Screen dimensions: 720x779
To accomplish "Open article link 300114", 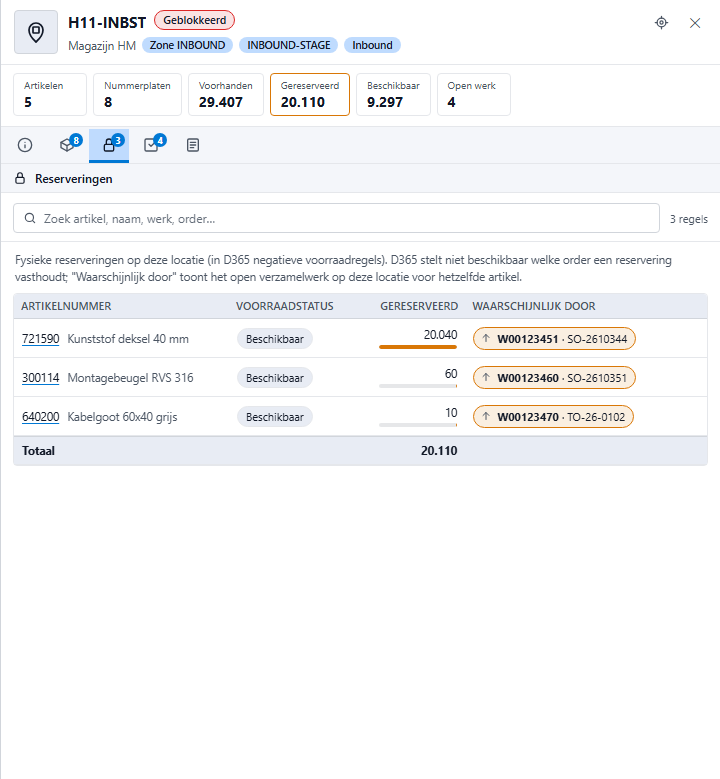I will (x=41, y=378).
